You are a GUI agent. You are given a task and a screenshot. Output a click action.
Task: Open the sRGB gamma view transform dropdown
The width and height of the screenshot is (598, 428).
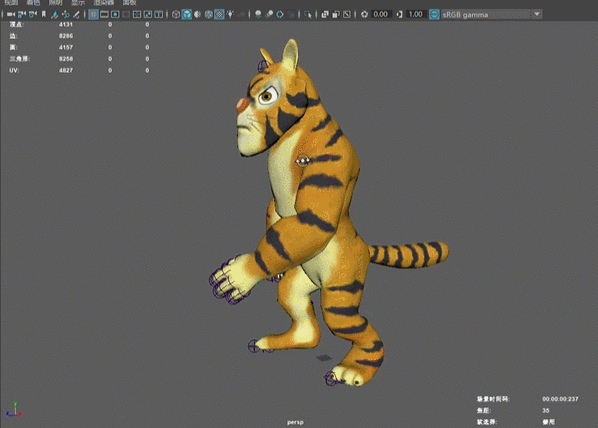[492, 14]
